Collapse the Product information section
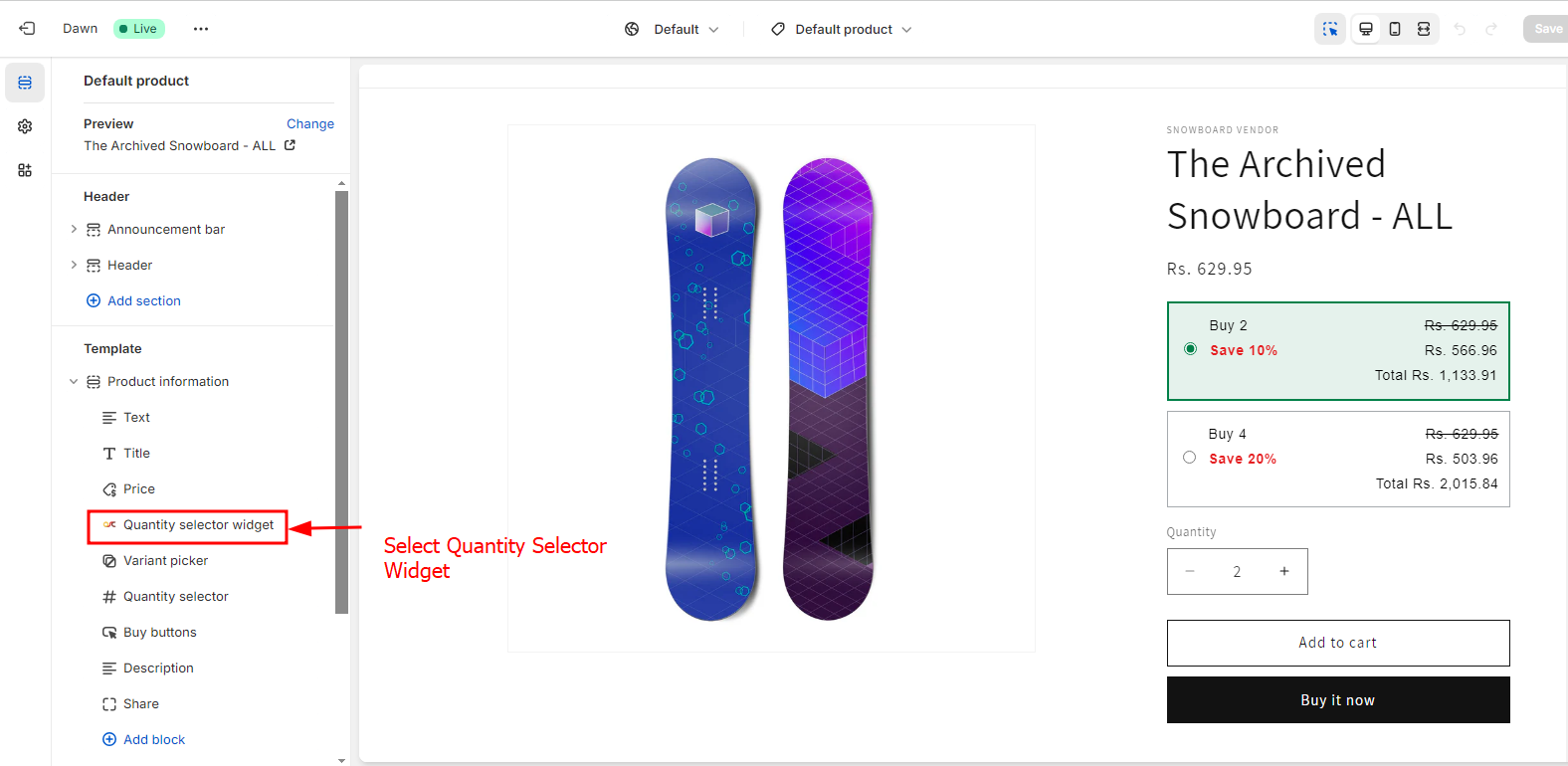 pos(74,382)
